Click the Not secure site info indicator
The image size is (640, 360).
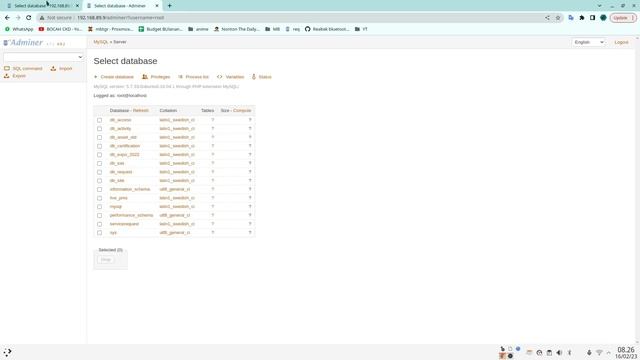click(56, 18)
